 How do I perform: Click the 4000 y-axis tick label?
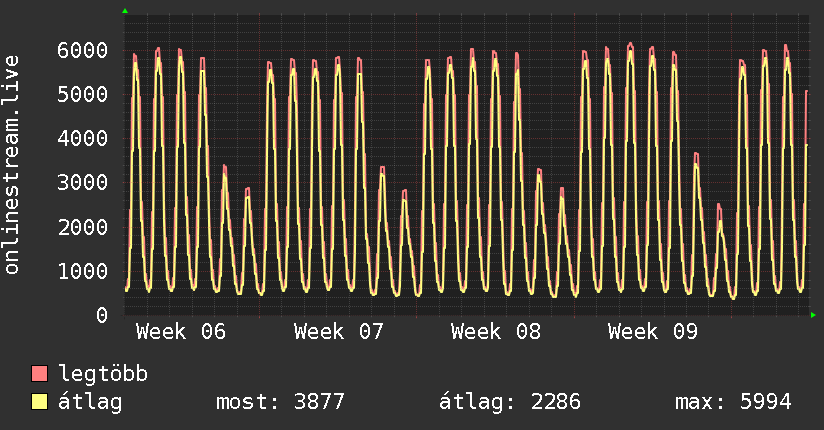pos(82,138)
